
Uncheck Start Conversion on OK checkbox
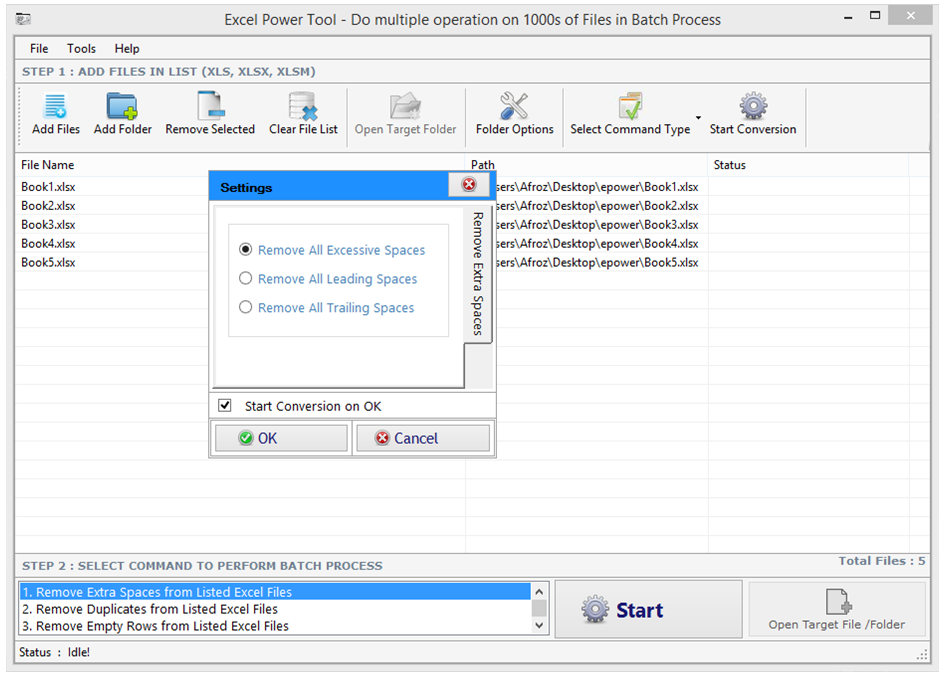[225, 405]
